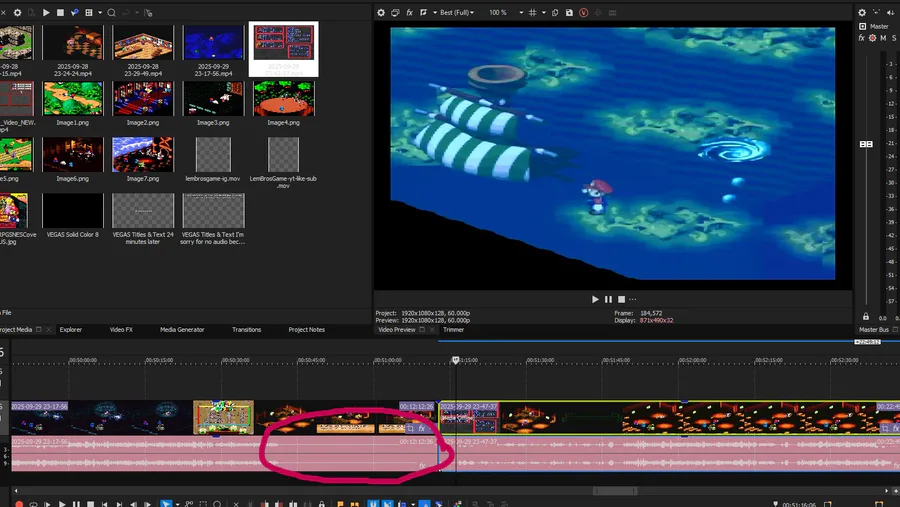
Task: Click preview on external monitor icon
Action: [x=395, y=13]
